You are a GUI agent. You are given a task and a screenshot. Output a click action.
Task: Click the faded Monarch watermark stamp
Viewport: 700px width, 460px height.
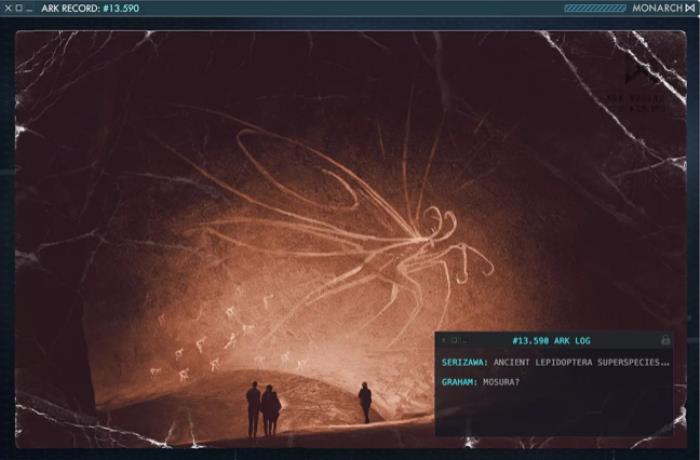(x=640, y=80)
